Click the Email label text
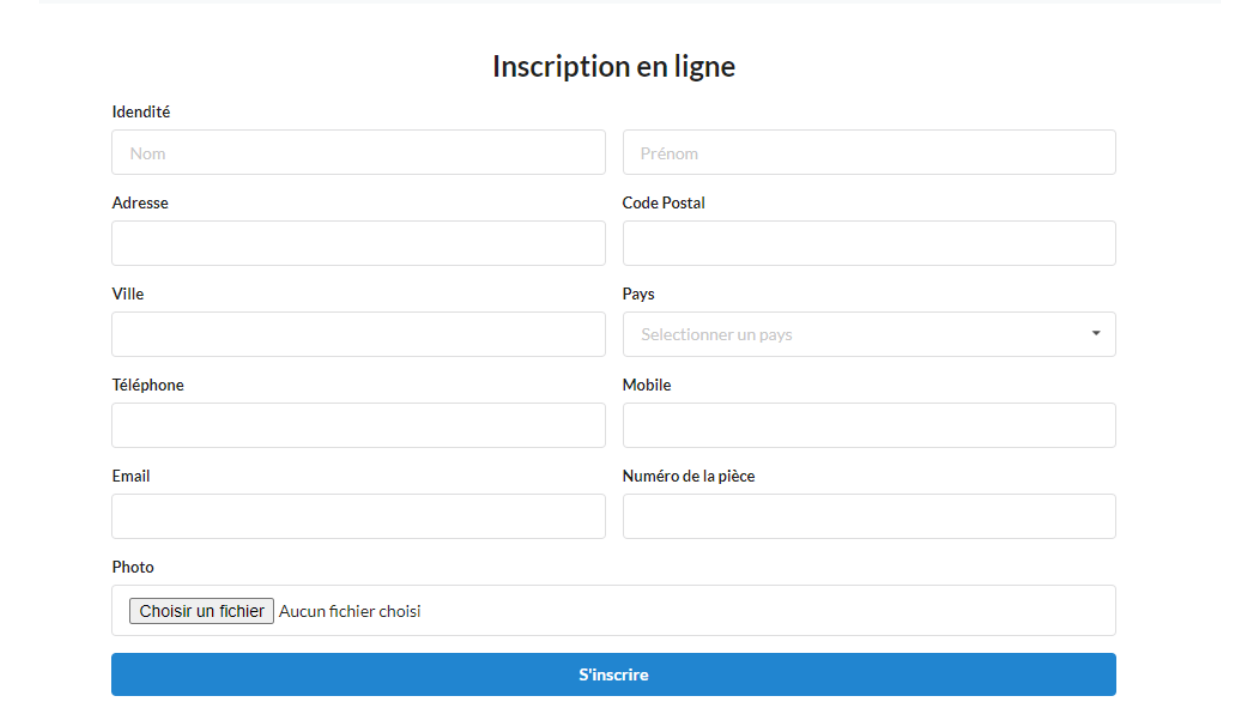Viewport: 1260px width, 708px height. click(x=131, y=476)
